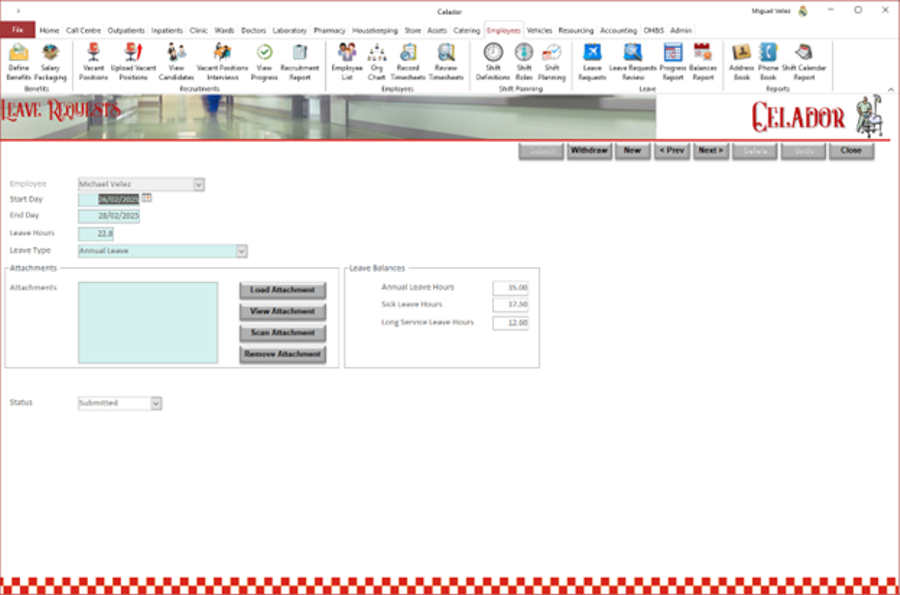Open the Org Chart

tap(377, 60)
